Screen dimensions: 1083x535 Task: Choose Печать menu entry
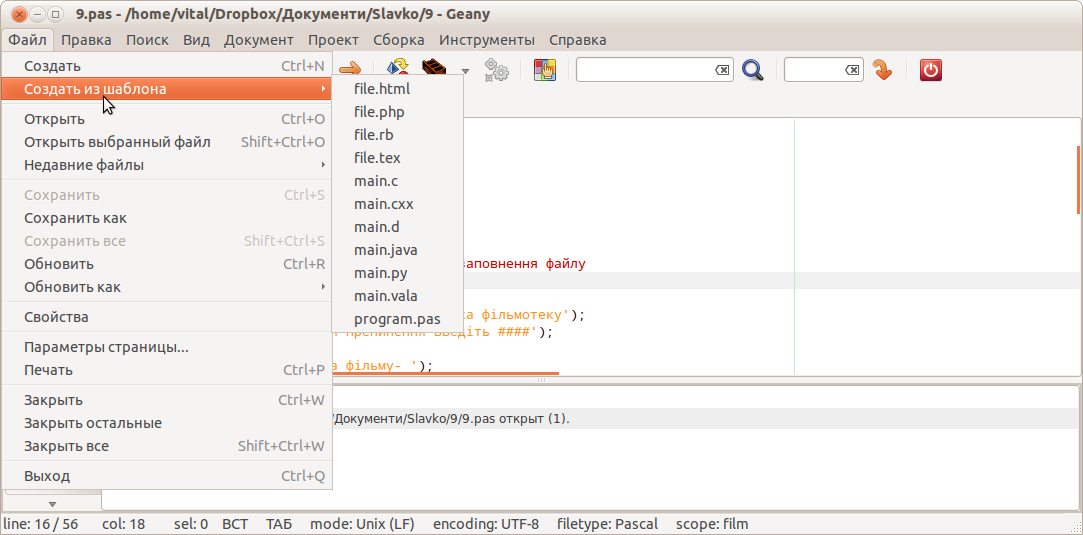coord(167,370)
